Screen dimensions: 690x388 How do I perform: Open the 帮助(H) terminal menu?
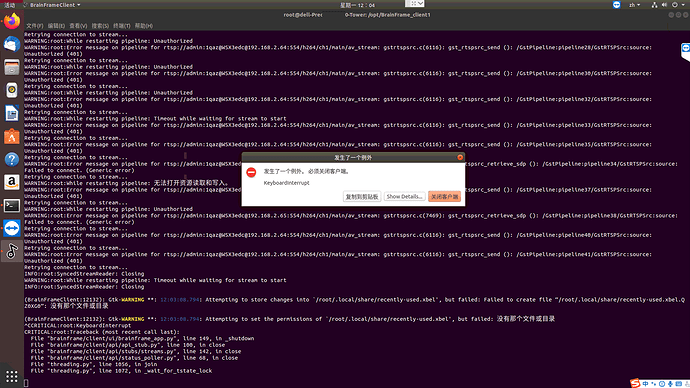[x=144, y=26]
